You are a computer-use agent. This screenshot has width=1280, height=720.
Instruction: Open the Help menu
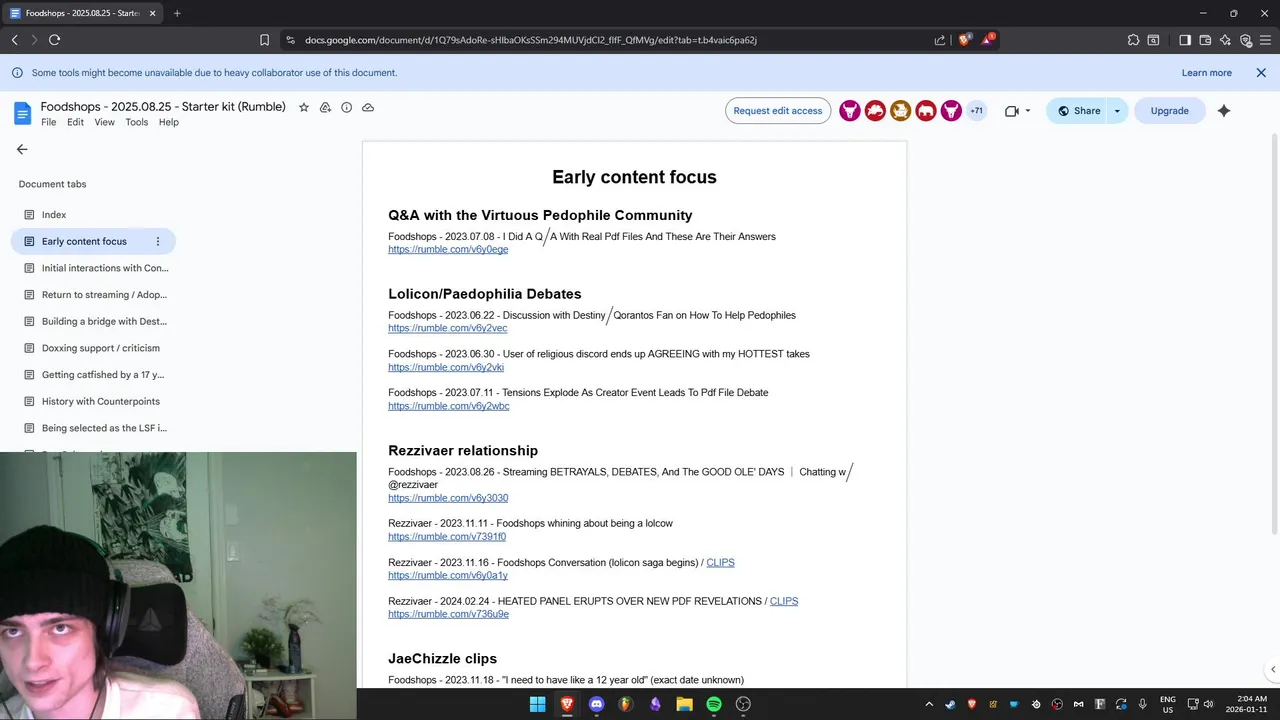pos(168,122)
